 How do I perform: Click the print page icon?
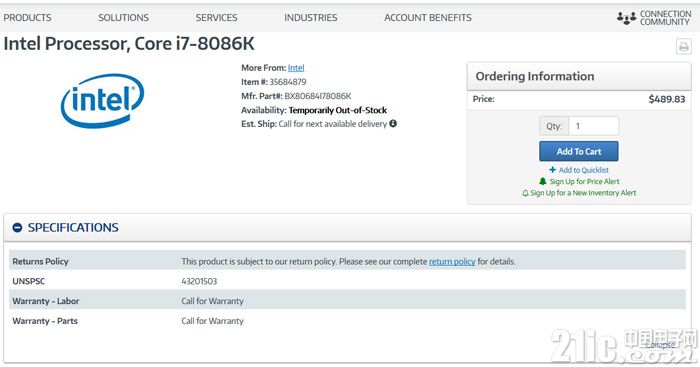coord(683,46)
